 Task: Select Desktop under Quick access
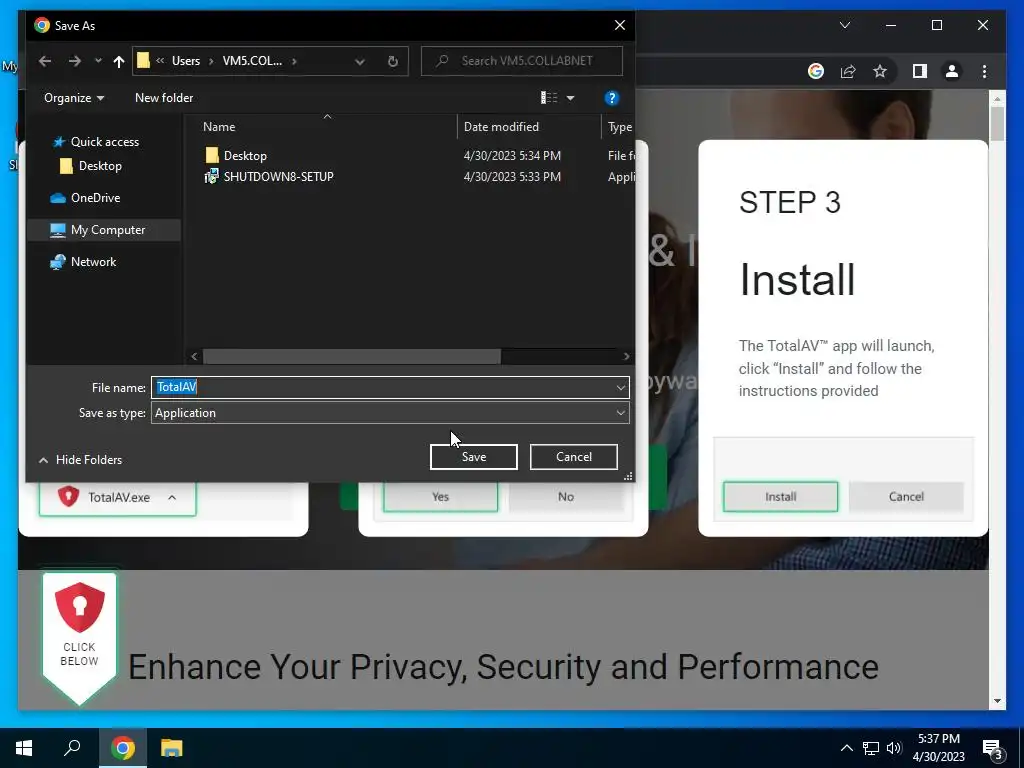tap(100, 166)
